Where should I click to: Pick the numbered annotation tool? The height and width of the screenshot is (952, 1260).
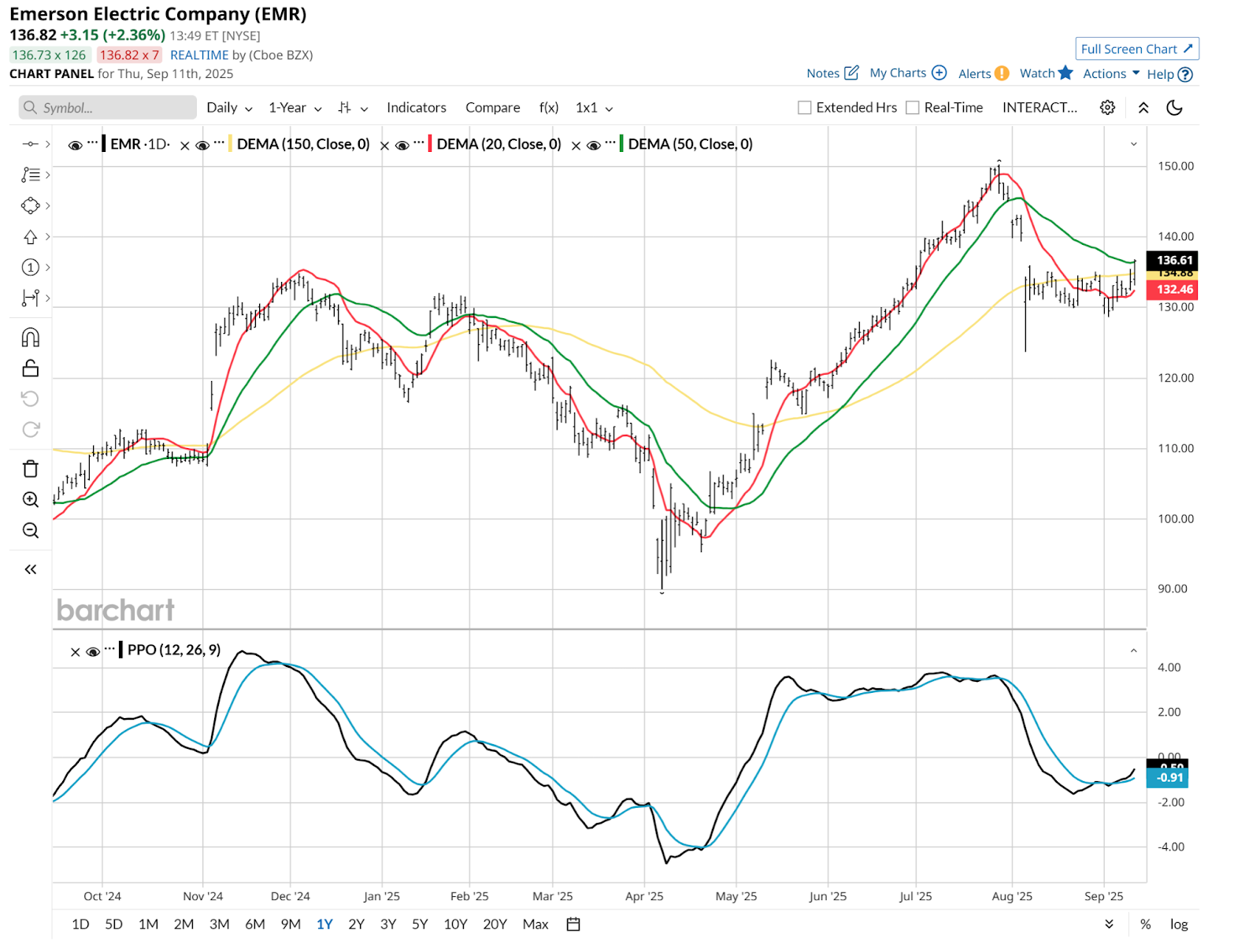click(30, 267)
